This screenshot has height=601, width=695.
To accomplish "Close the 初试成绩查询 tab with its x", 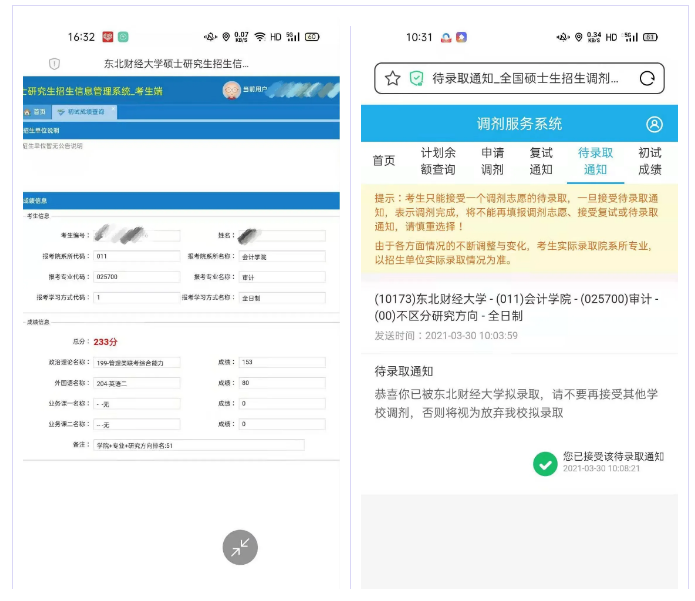I will point(113,109).
